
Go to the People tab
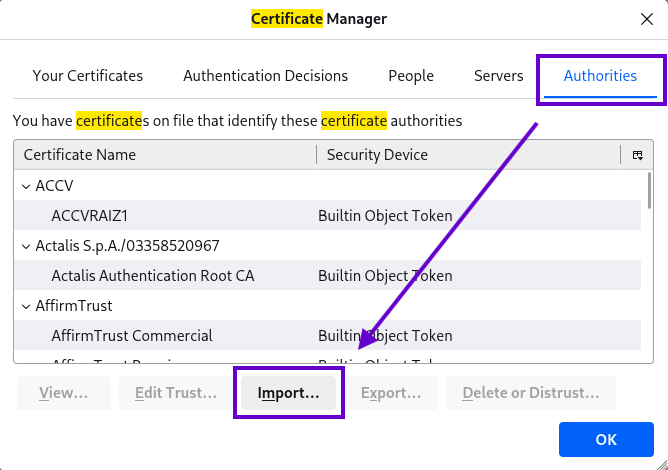pyautogui.click(x=411, y=76)
